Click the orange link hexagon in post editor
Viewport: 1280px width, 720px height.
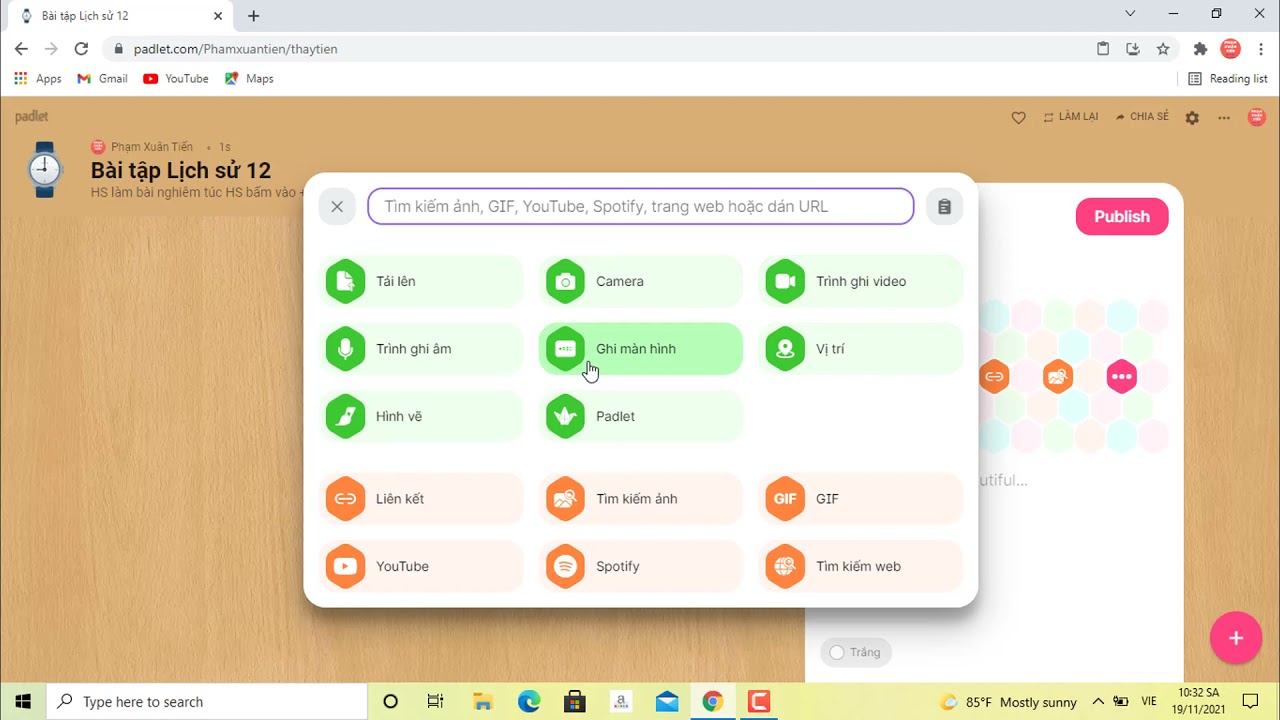(x=994, y=377)
